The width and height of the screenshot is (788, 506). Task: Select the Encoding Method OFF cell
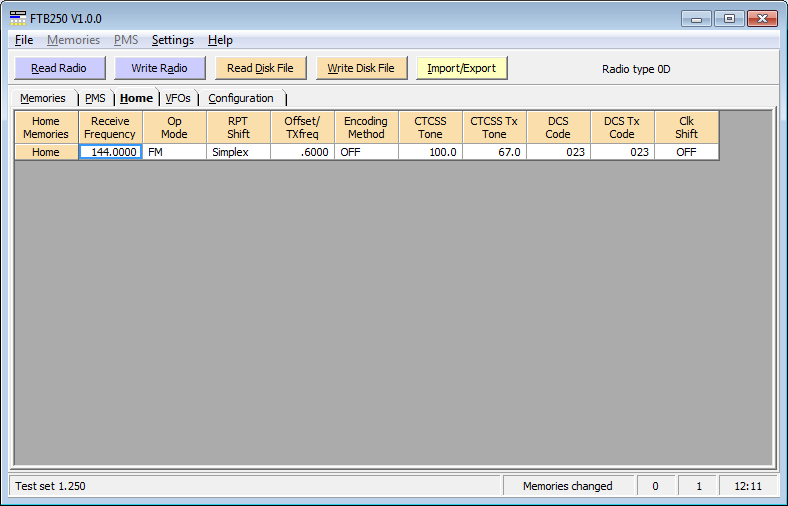(x=366, y=152)
